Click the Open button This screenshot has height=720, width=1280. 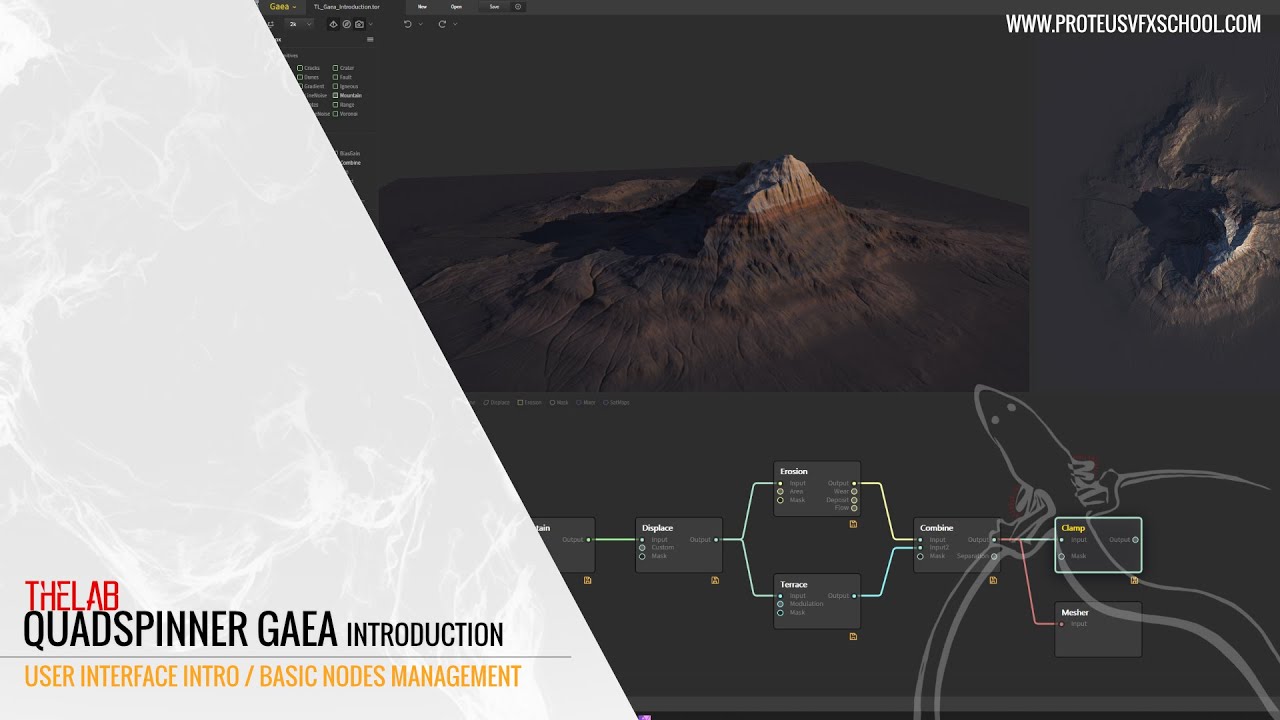456,7
